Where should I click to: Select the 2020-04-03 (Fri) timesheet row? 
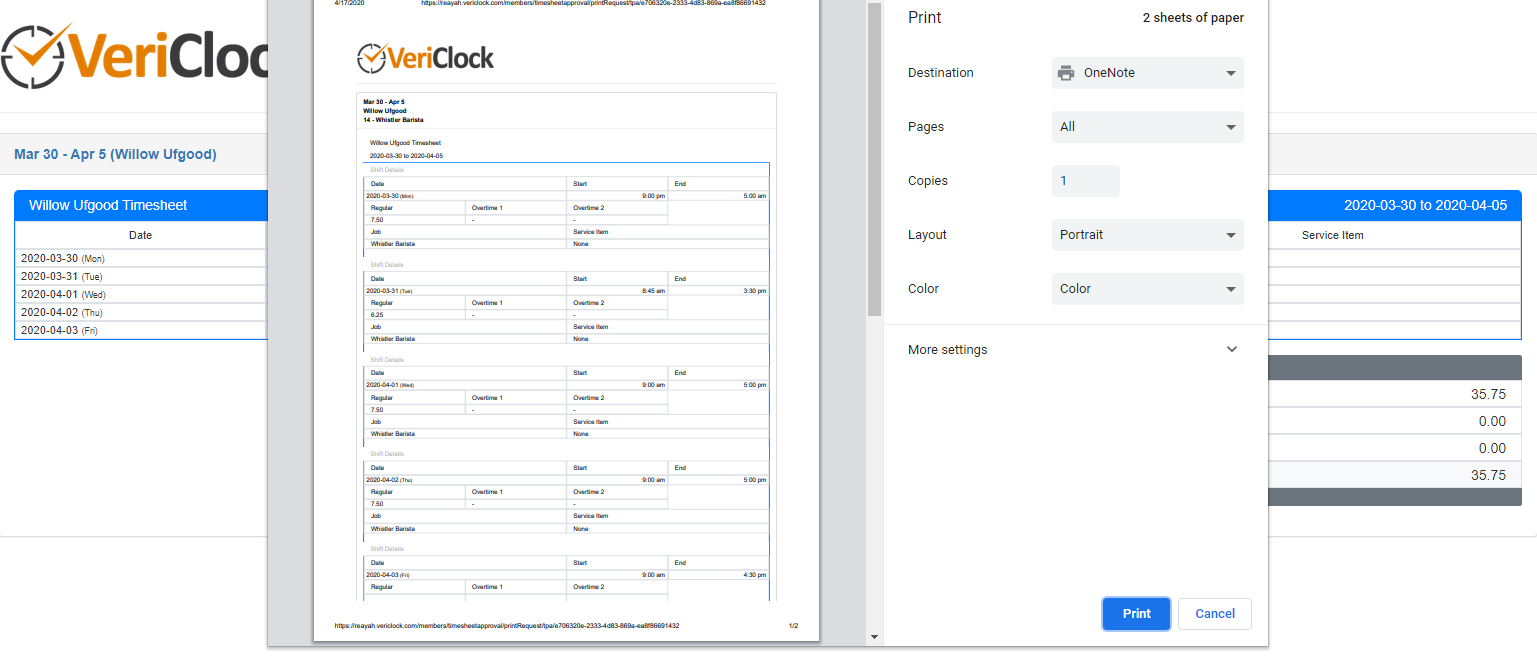(x=140, y=330)
